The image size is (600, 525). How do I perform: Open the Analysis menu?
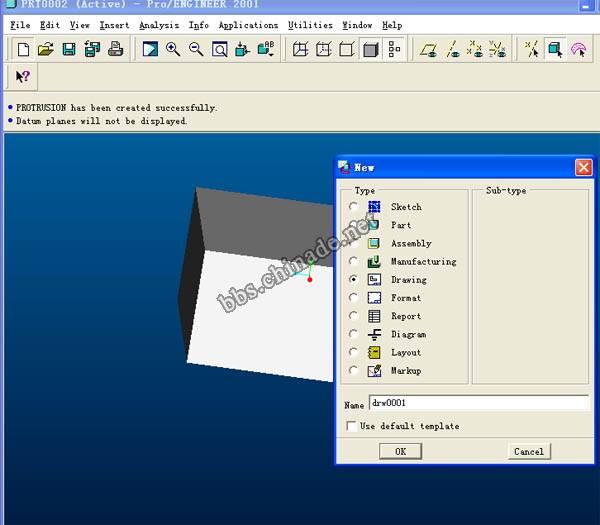(159, 25)
